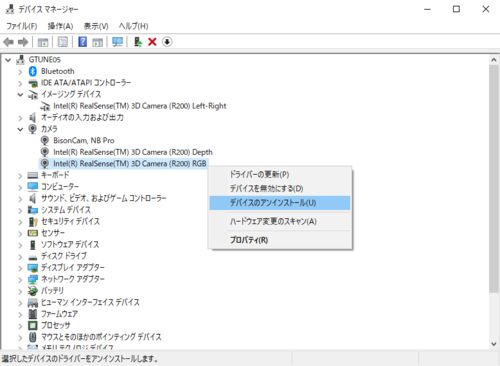Click the download arrow circle toolbar icon
Image resolution: width=500 pixels, height=366 pixels.
point(167,42)
